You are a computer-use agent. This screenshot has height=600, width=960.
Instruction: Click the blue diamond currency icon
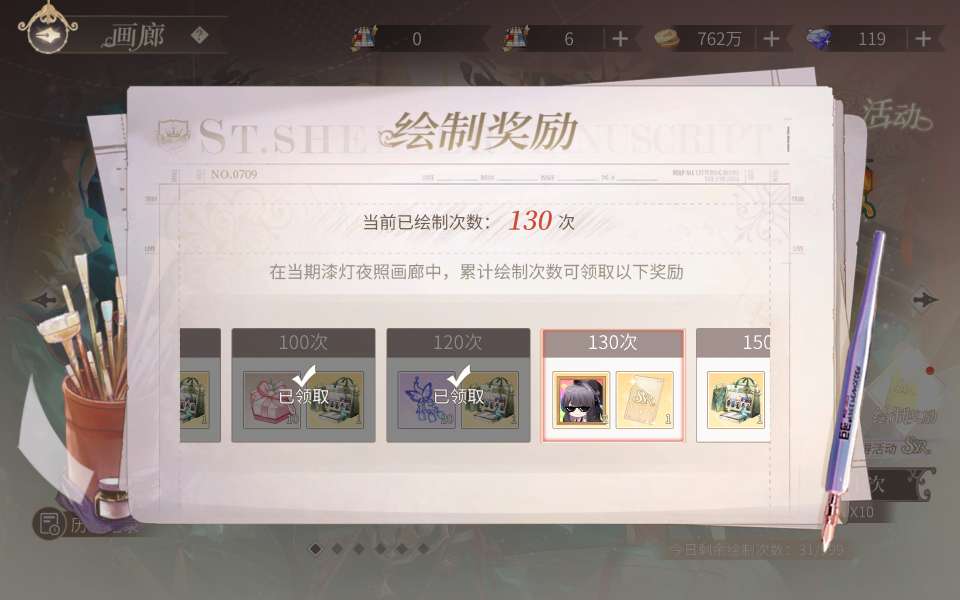(x=818, y=39)
